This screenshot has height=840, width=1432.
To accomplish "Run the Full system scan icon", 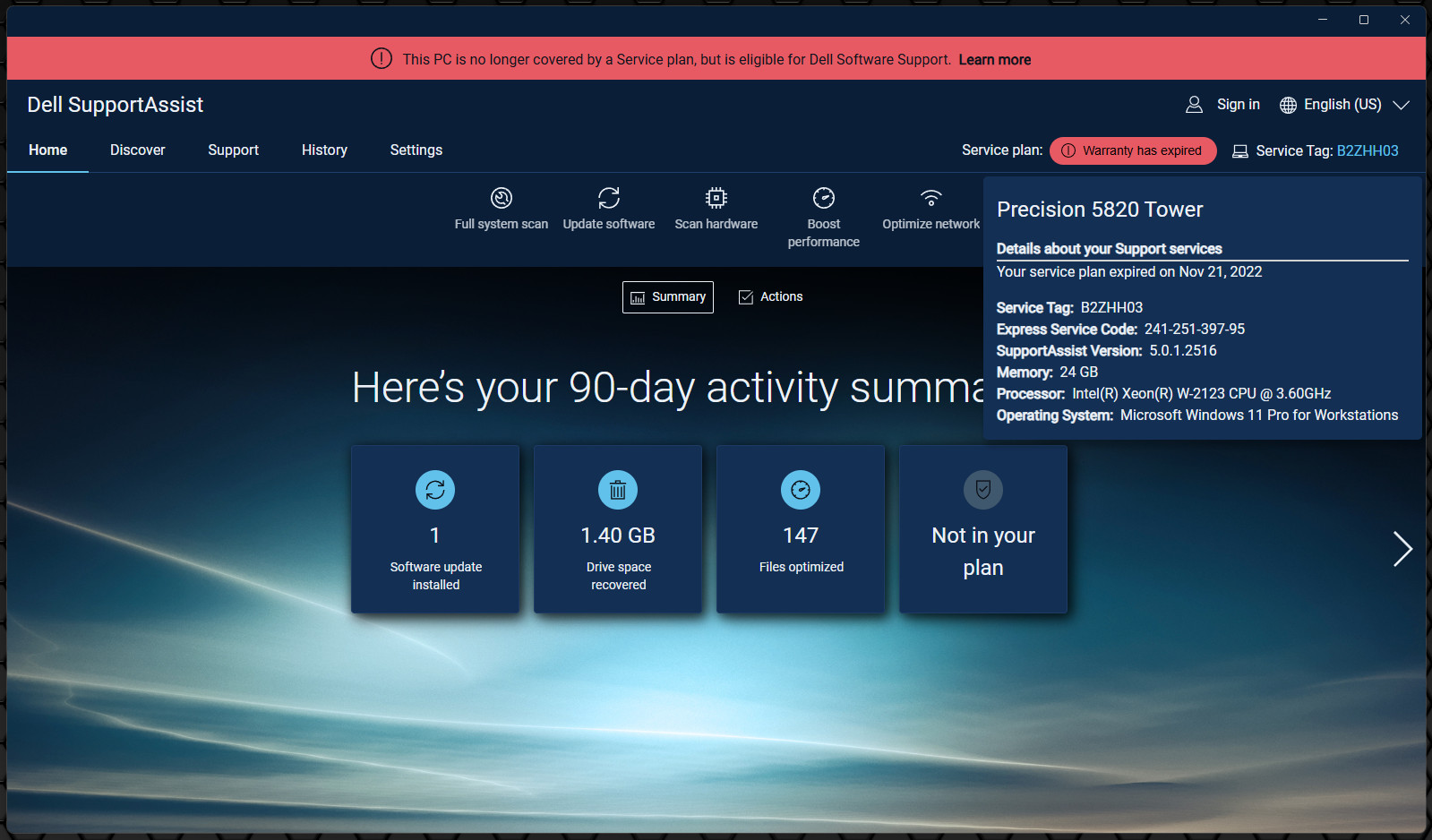I will (x=502, y=197).
